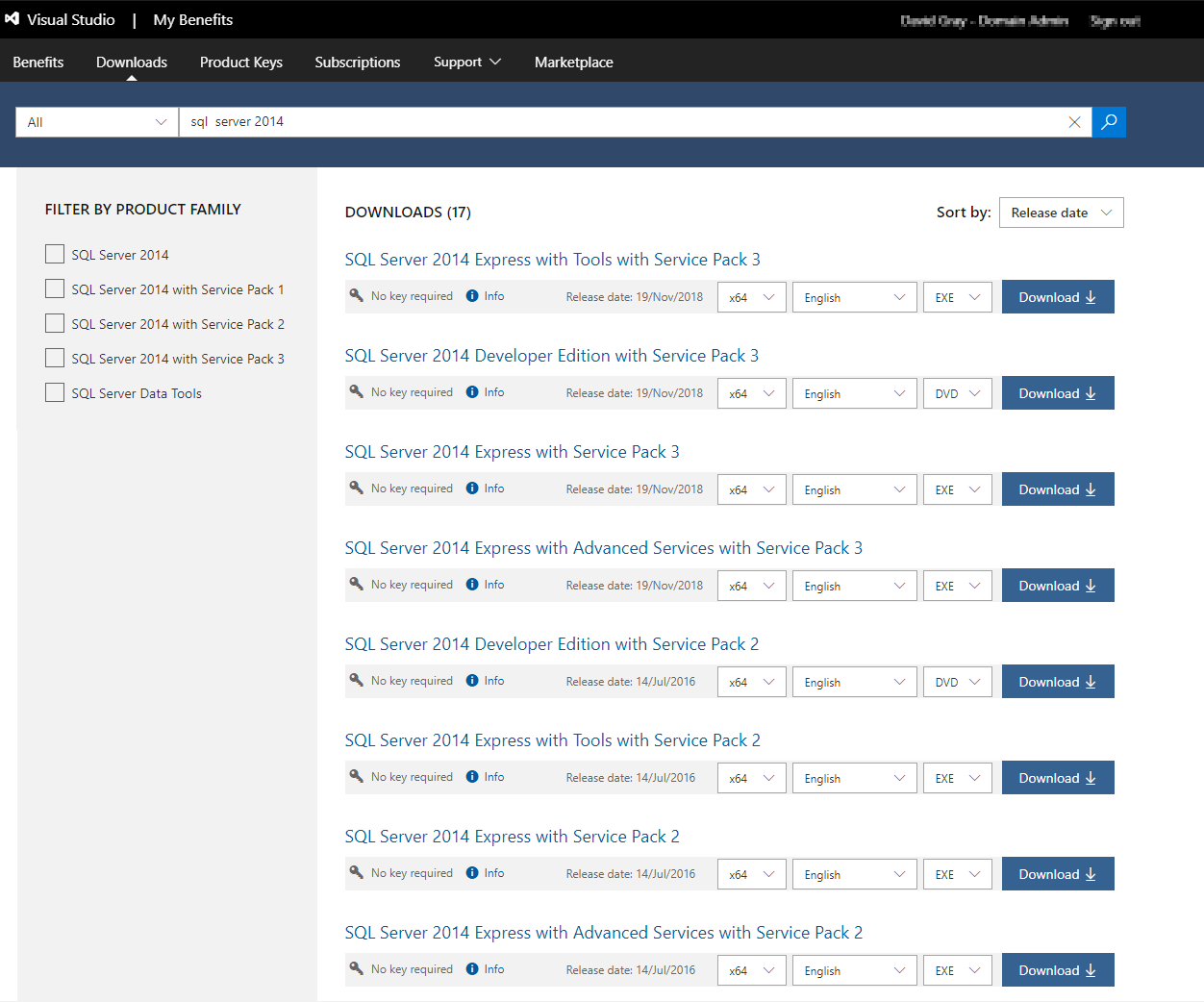The height and width of the screenshot is (1002, 1204).
Task: Click Info icon for Developer Edition SP2
Action: click(472, 681)
